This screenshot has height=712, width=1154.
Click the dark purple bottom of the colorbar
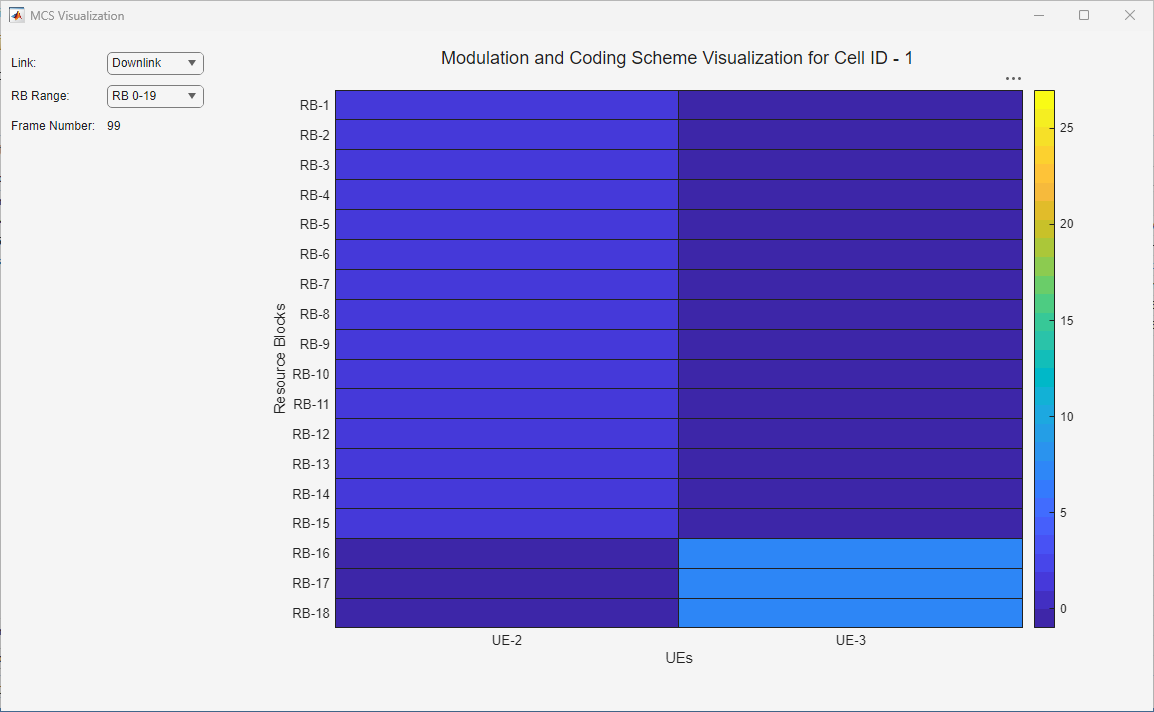[1043, 620]
